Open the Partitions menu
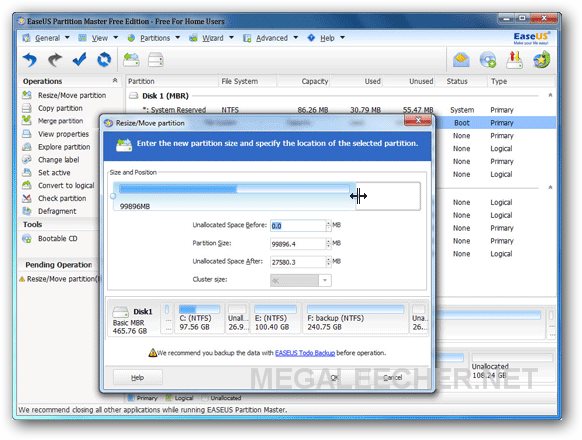The image size is (582, 440). pos(154,38)
